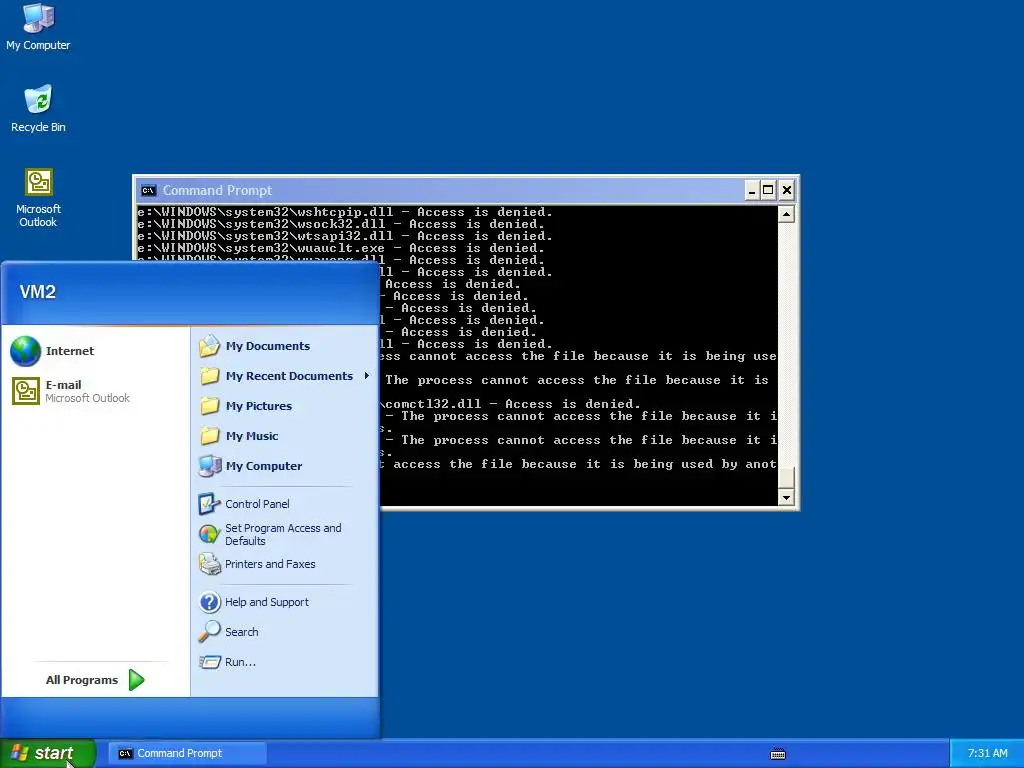The height and width of the screenshot is (768, 1024).
Task: Click the Printers and Faxes icon
Action: click(209, 564)
